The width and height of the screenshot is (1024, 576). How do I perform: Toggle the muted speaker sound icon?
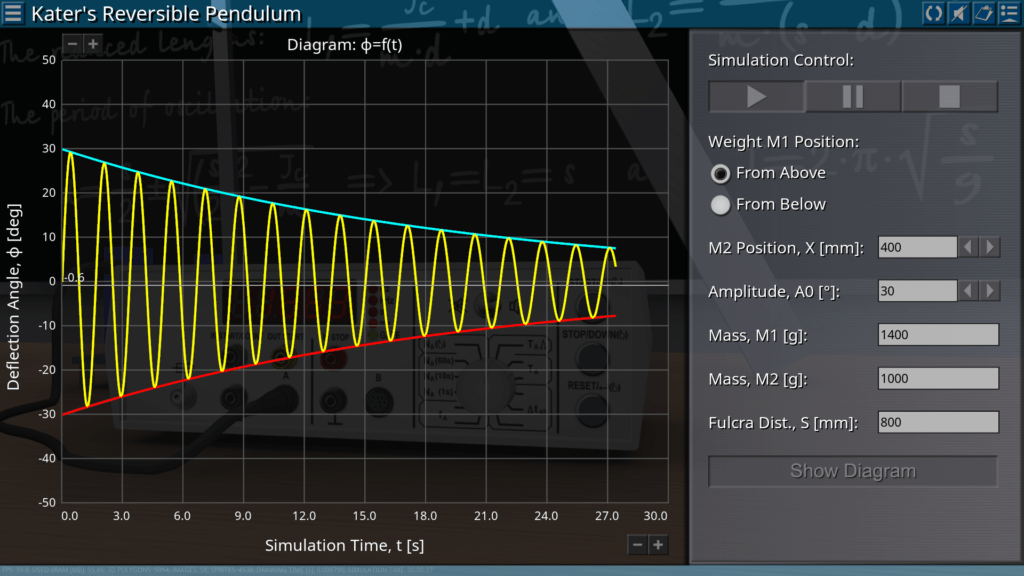coord(958,13)
